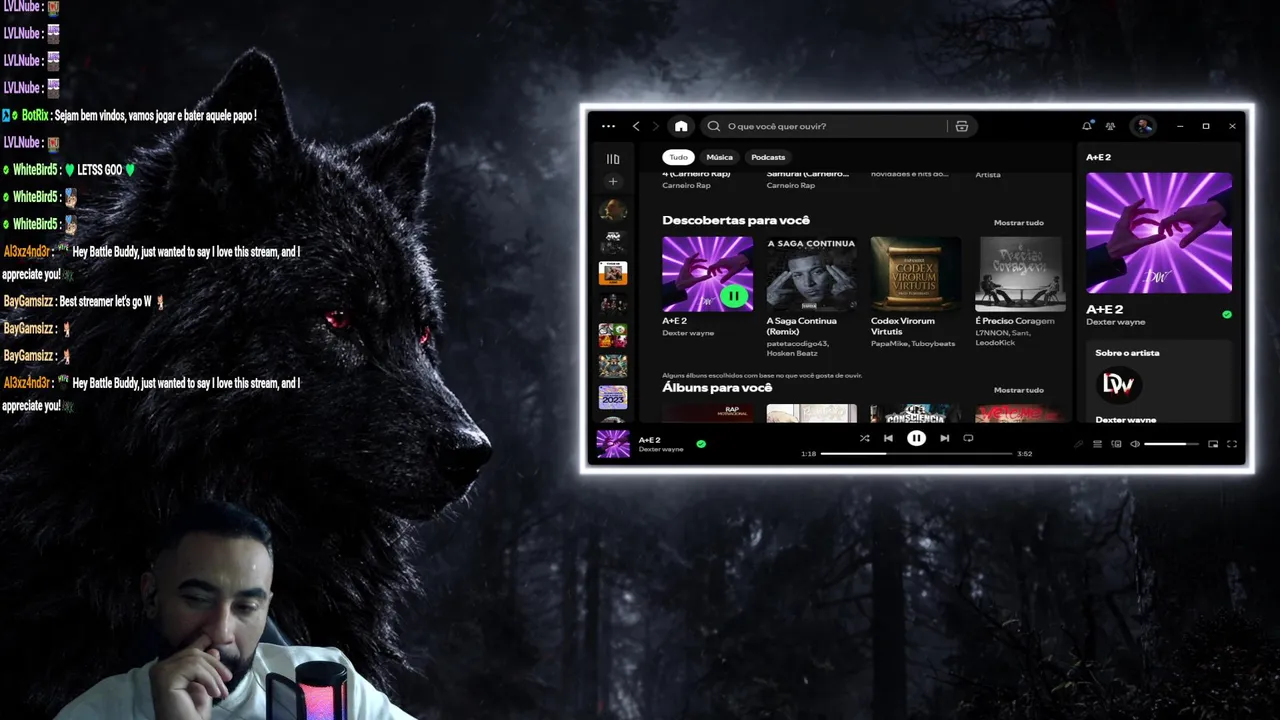Toggle shuffle playback

[865, 438]
